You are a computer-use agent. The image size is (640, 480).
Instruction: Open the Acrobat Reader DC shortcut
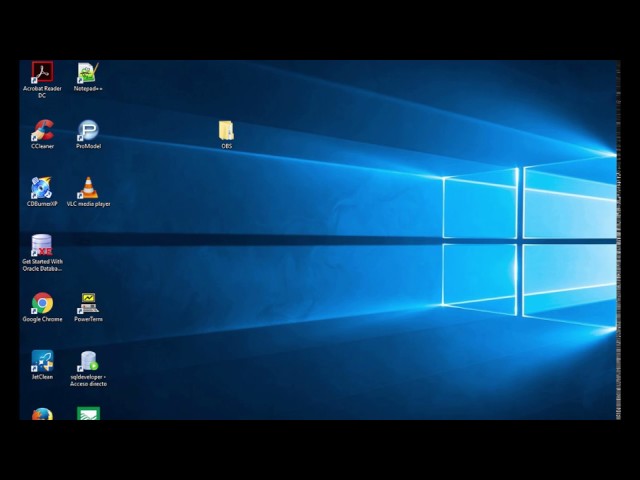42,72
